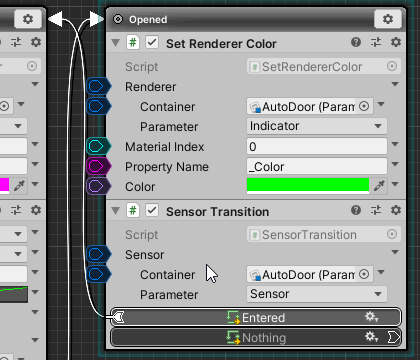Click the cyan Material Index port icon
This screenshot has height=360, width=420.
pos(98,146)
